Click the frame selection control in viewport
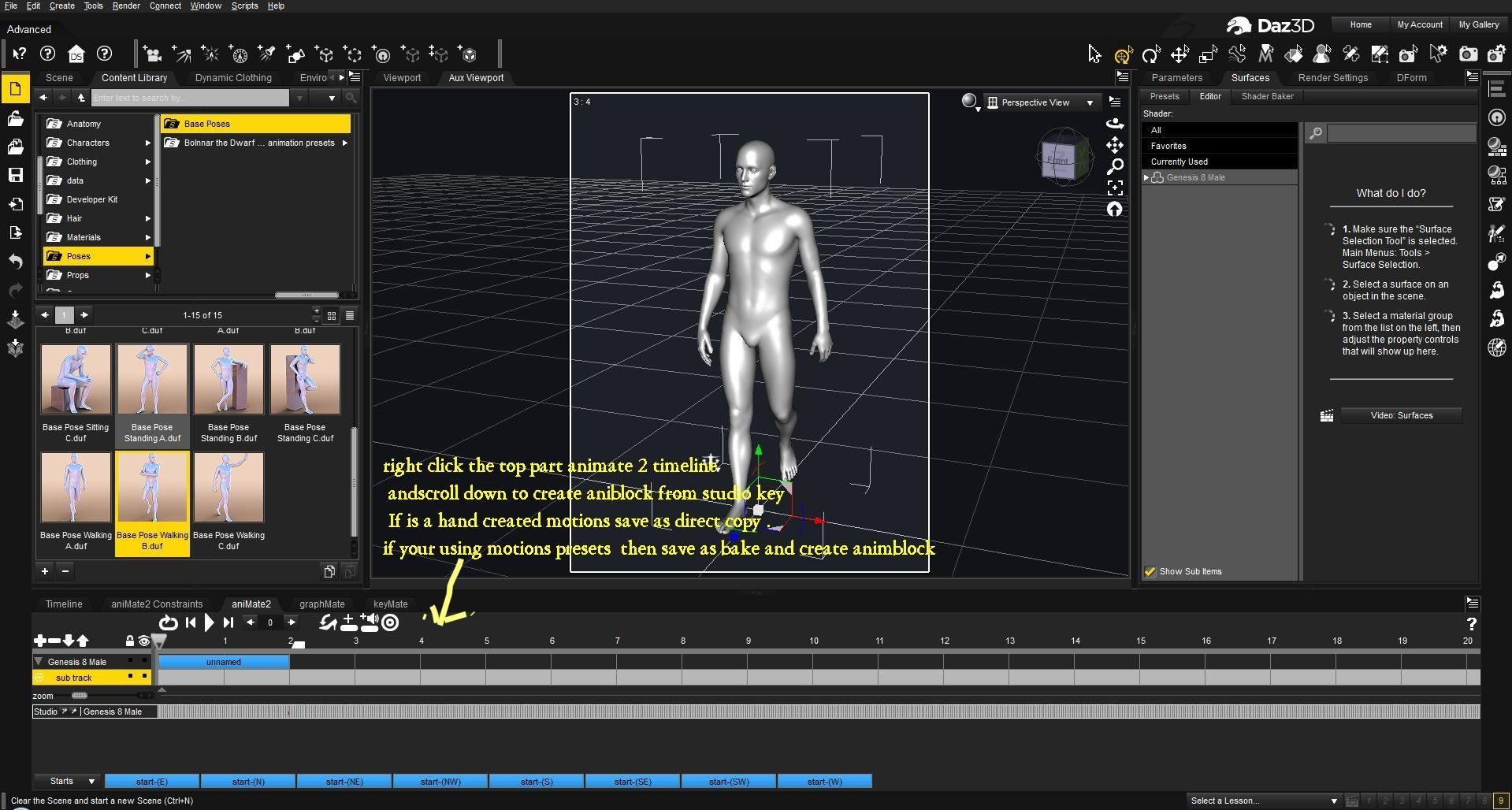1512x810 pixels. [1114, 188]
